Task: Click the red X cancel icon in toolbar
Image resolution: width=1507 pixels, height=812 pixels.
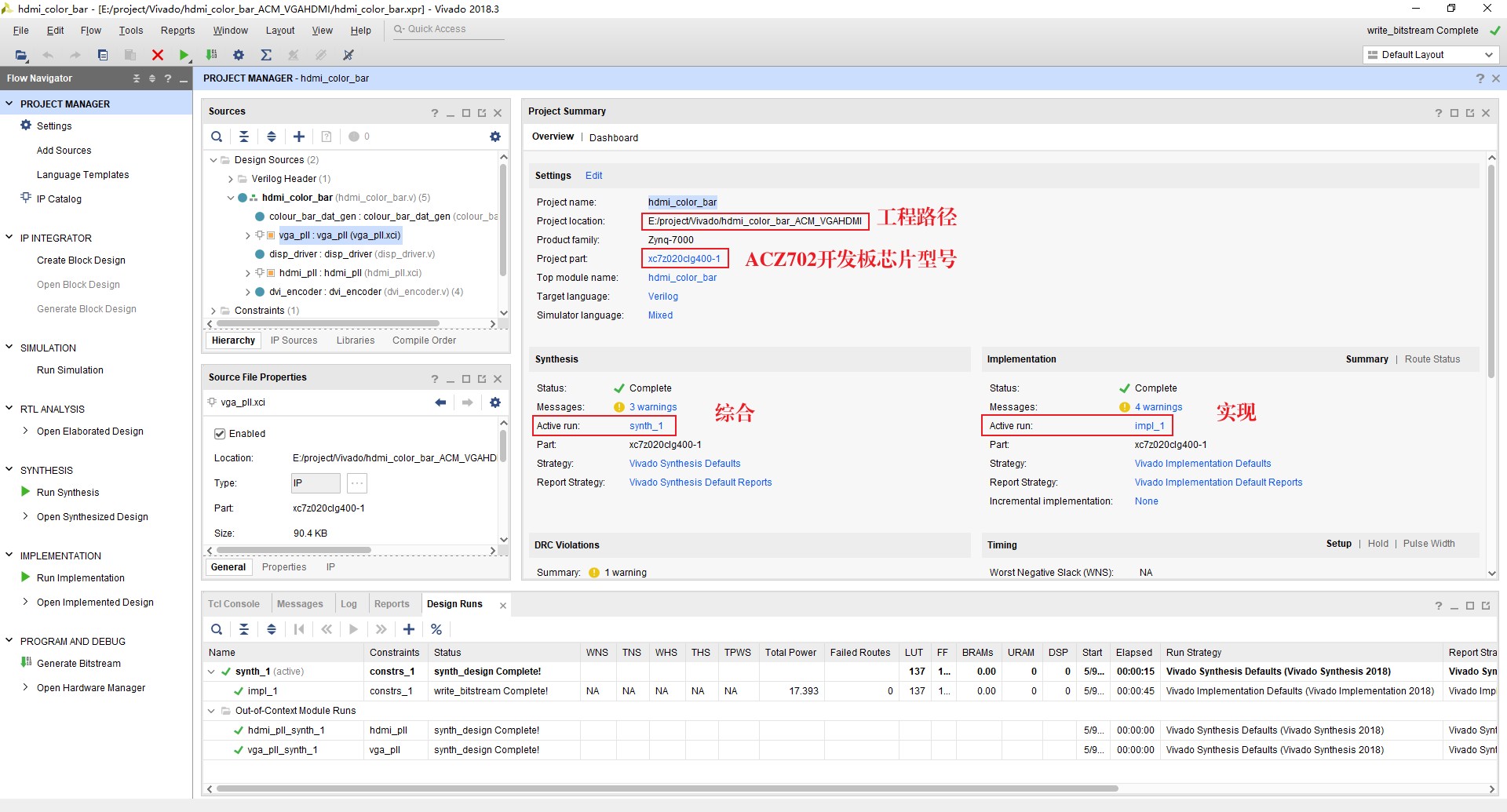Action: 158,55
